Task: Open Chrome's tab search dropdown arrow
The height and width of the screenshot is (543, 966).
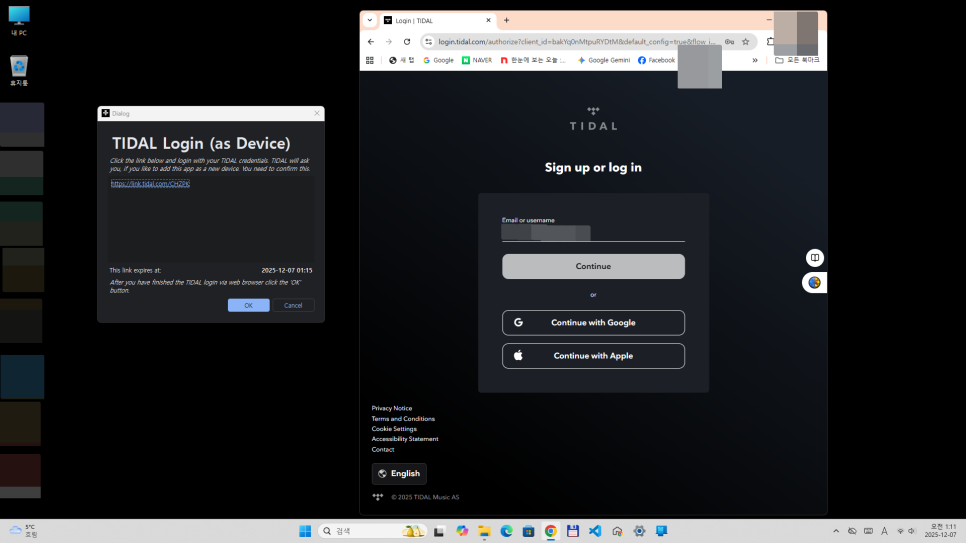Action: (x=370, y=20)
